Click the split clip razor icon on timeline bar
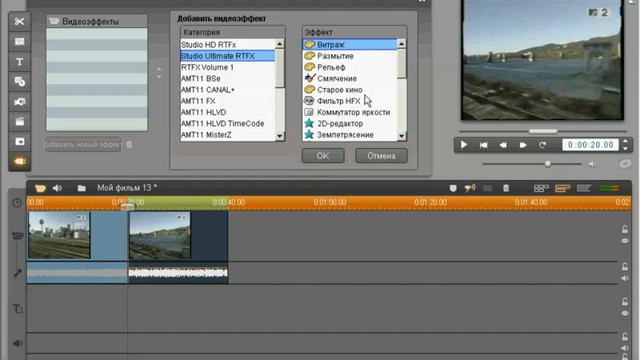The image size is (640, 360). click(487, 188)
